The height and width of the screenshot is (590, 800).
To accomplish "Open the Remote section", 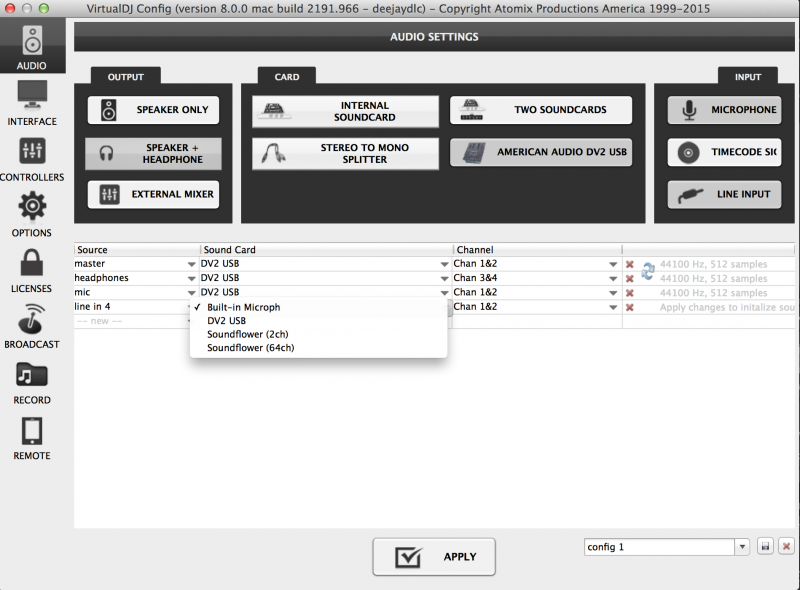I will pyautogui.click(x=32, y=438).
